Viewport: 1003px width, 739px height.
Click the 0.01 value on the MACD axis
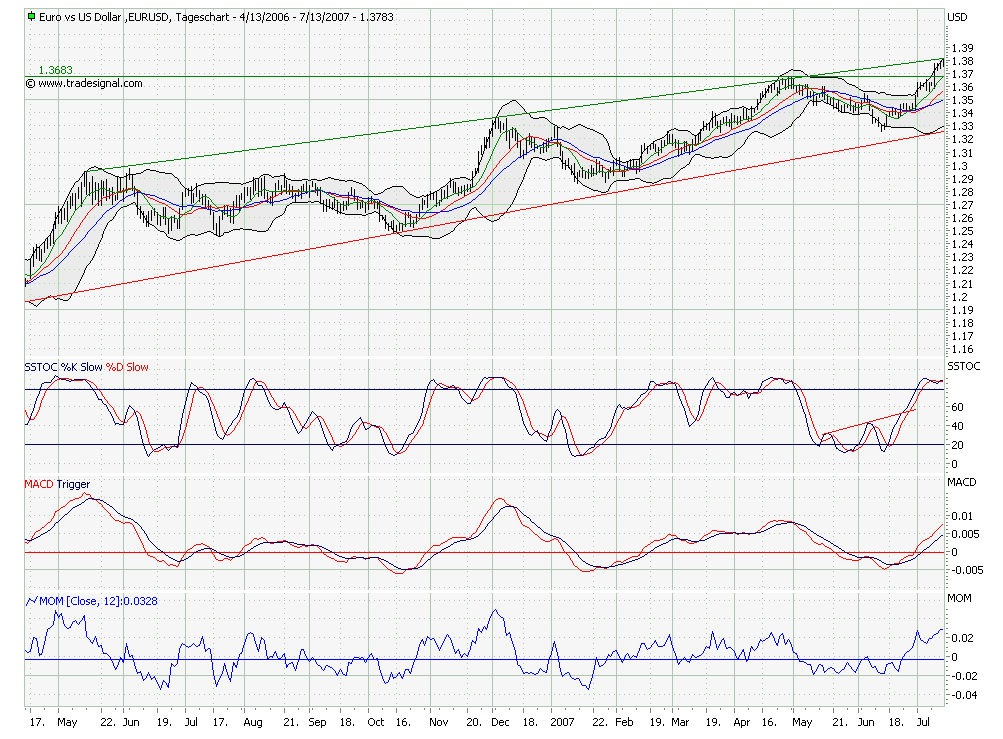(961, 516)
